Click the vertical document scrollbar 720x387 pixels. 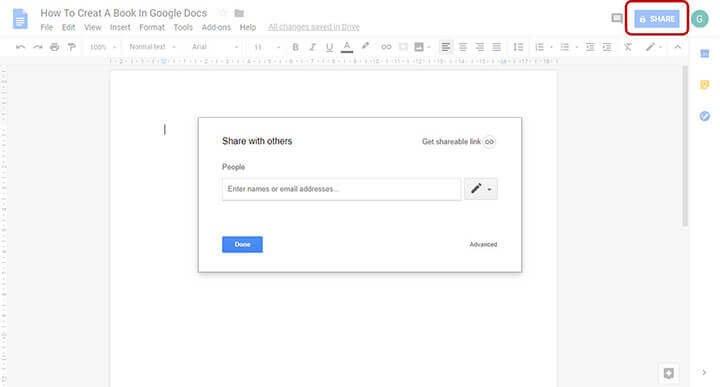685,146
